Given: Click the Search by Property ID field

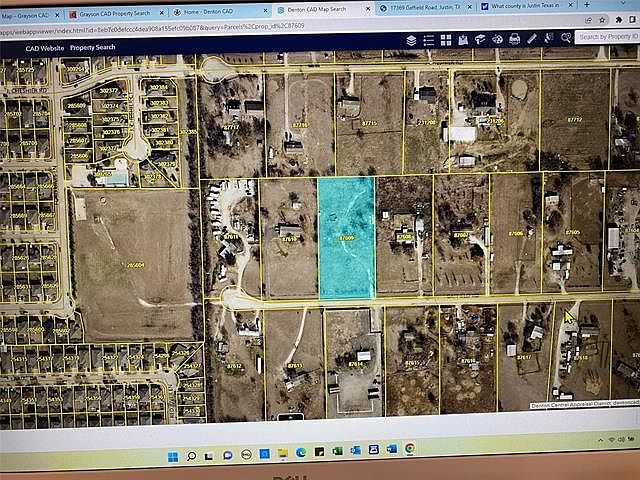Looking at the screenshot, I should 608,37.
